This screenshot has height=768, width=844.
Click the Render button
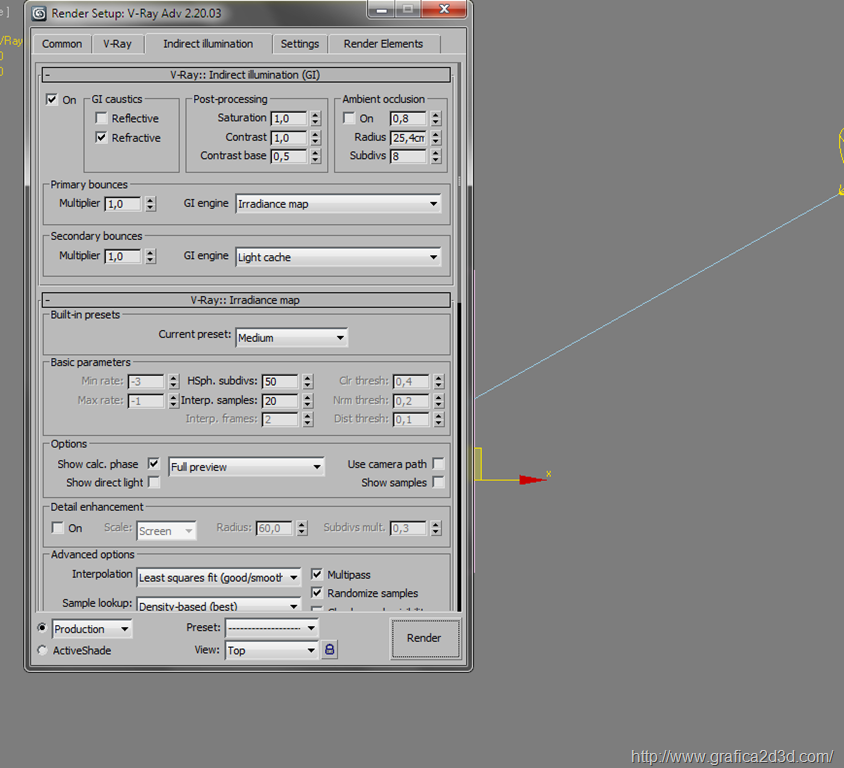(424, 638)
